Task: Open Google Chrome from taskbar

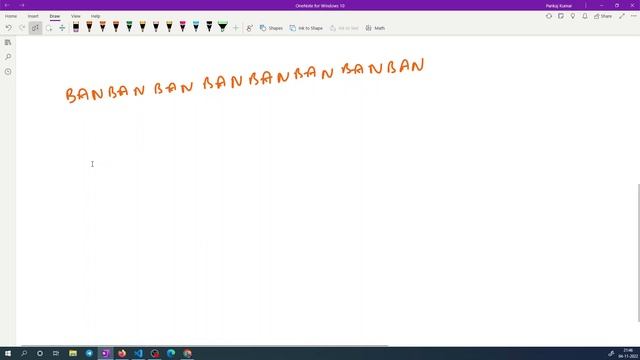Action: (x=187, y=353)
